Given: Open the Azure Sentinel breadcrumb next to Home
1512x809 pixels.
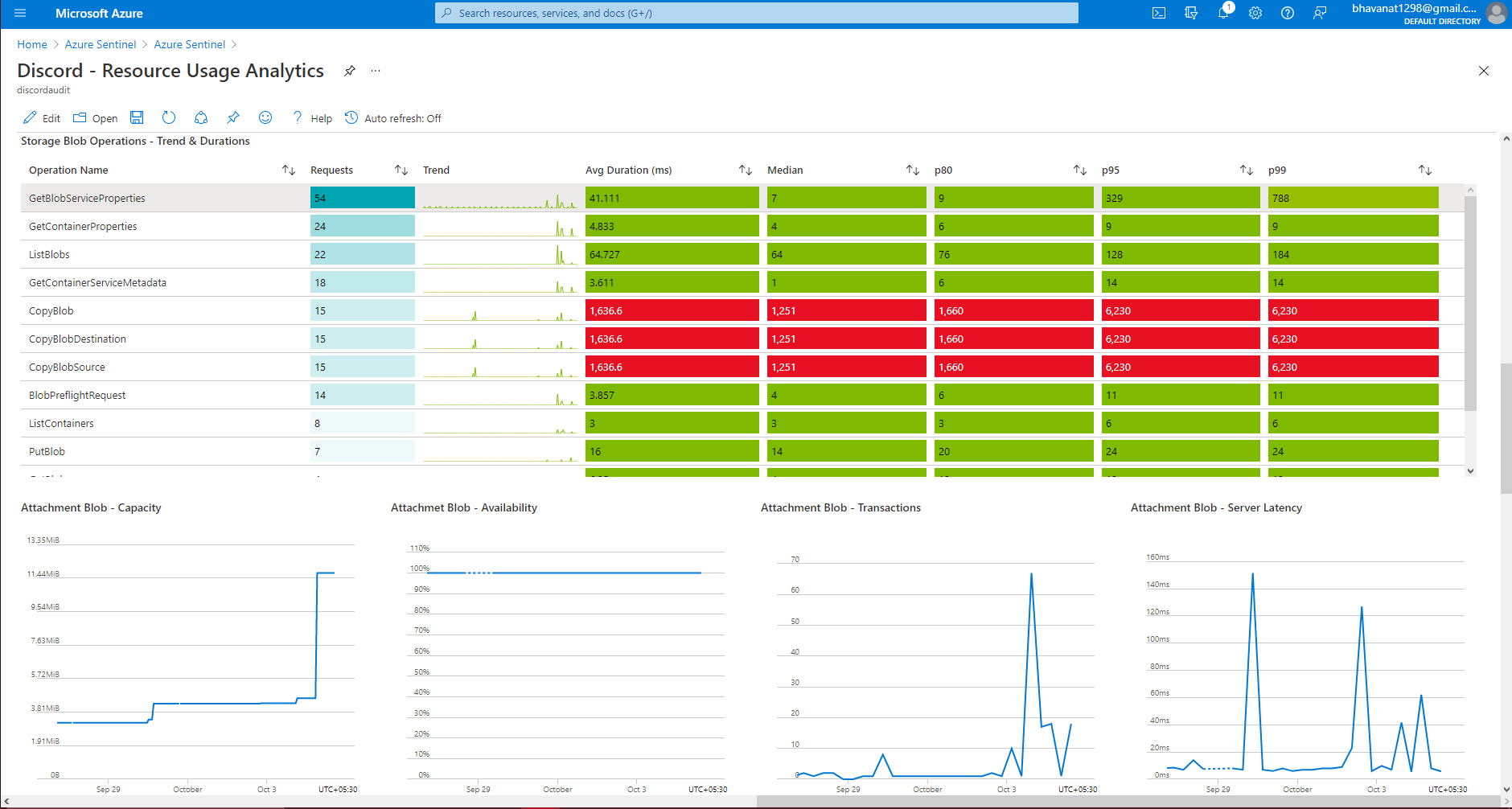Looking at the screenshot, I should tap(101, 44).
